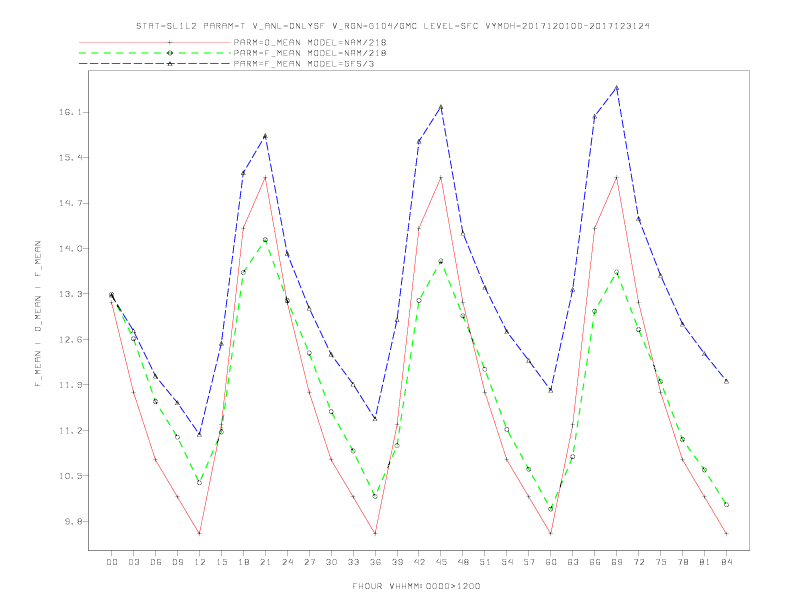Click x-axis tick label 69
This screenshot has width=792, height=612.
[x=617, y=562]
